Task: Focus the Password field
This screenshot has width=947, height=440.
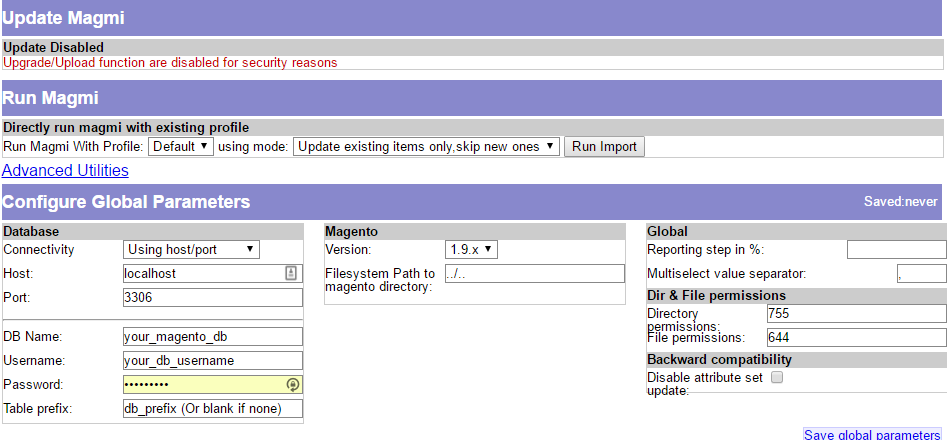Action: [213, 384]
